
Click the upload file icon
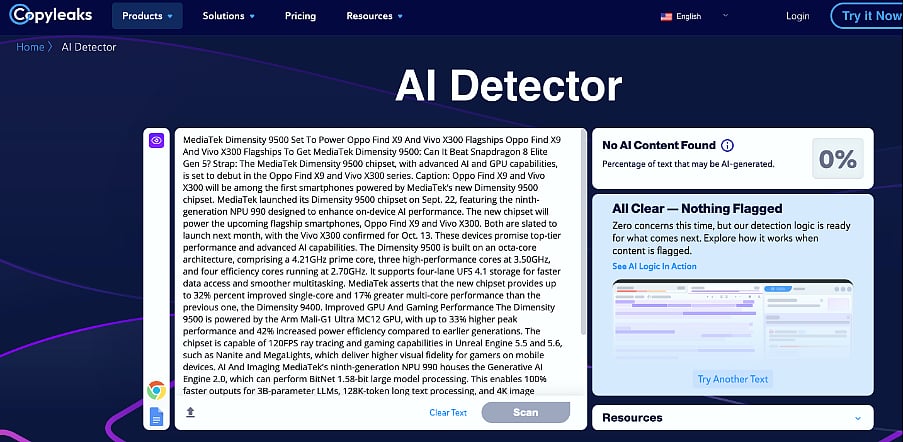[x=190, y=412]
